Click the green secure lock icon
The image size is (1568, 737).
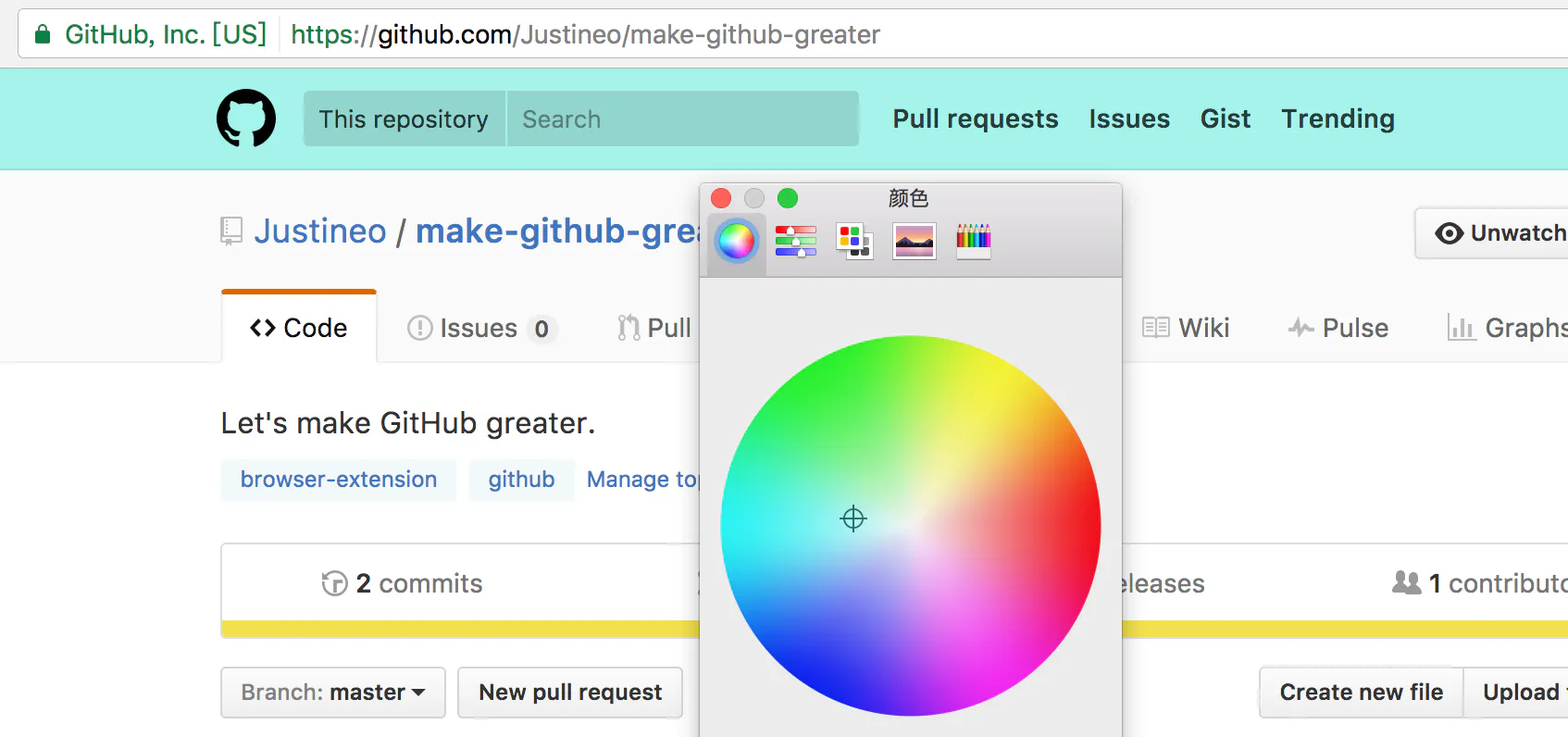click(43, 35)
